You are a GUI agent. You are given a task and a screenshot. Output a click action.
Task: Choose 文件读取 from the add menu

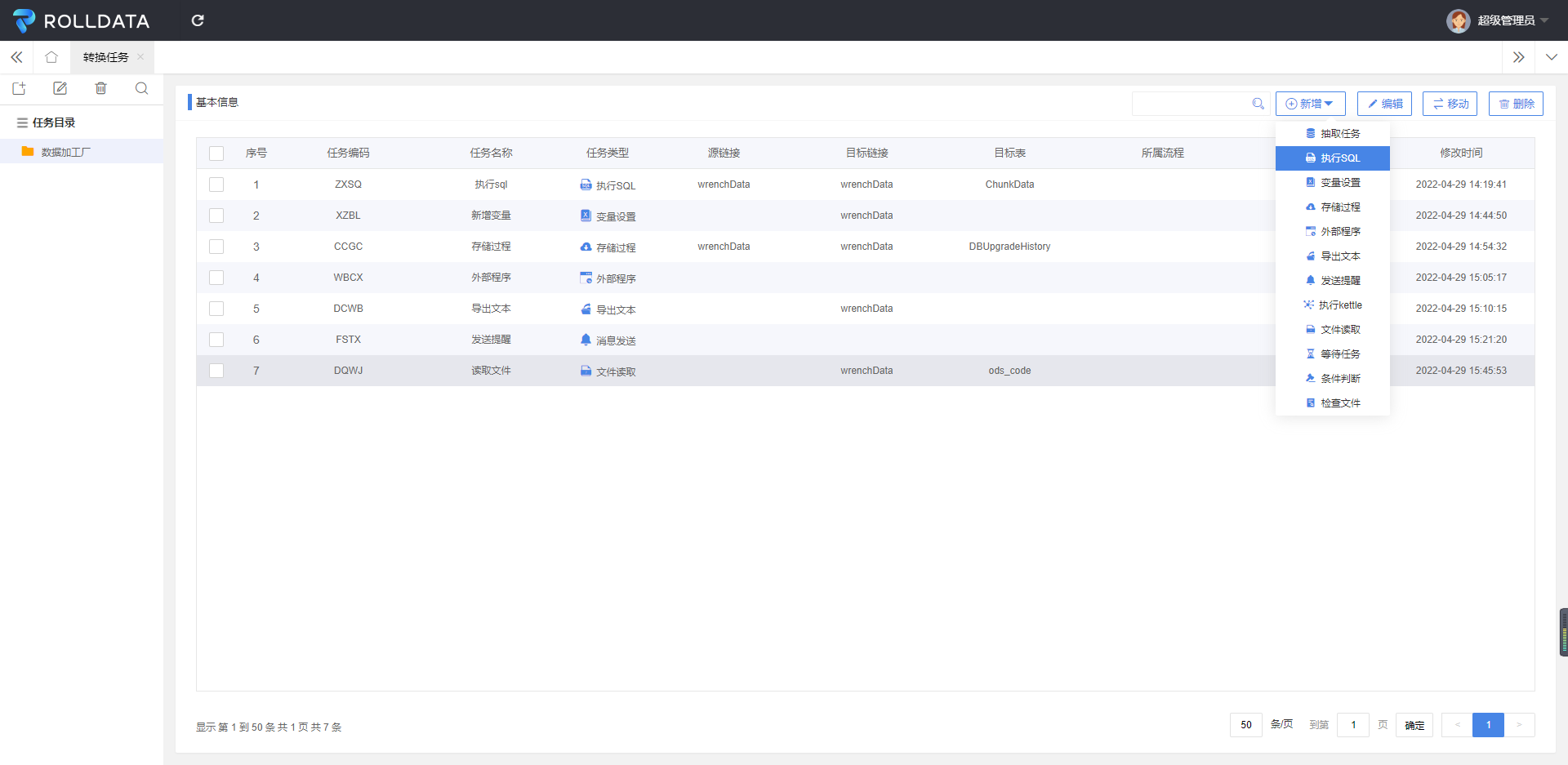(x=1333, y=330)
